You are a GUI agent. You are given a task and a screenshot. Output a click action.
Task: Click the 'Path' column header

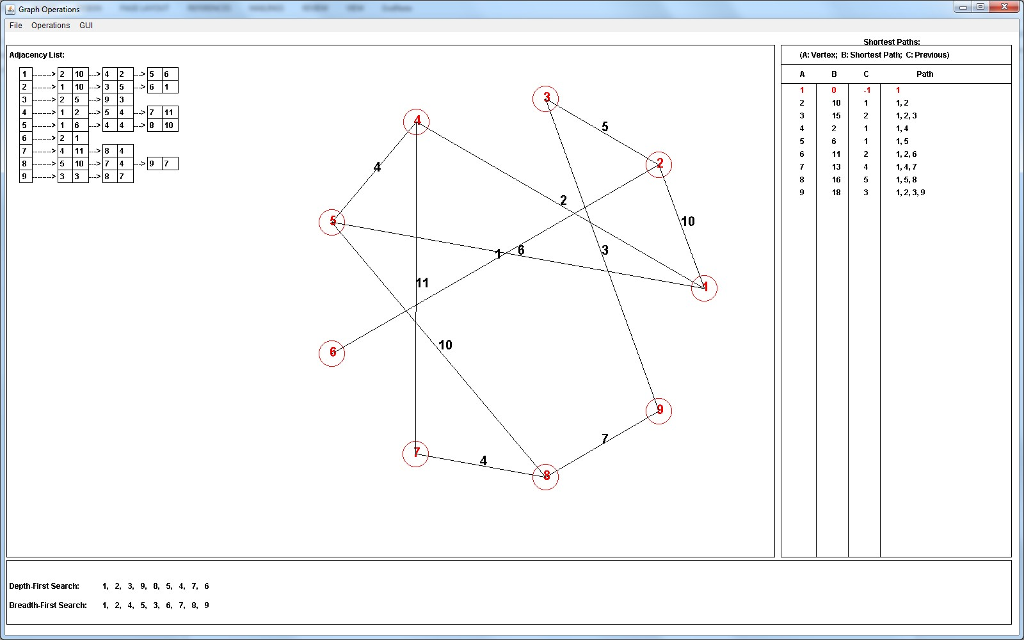pos(925,74)
